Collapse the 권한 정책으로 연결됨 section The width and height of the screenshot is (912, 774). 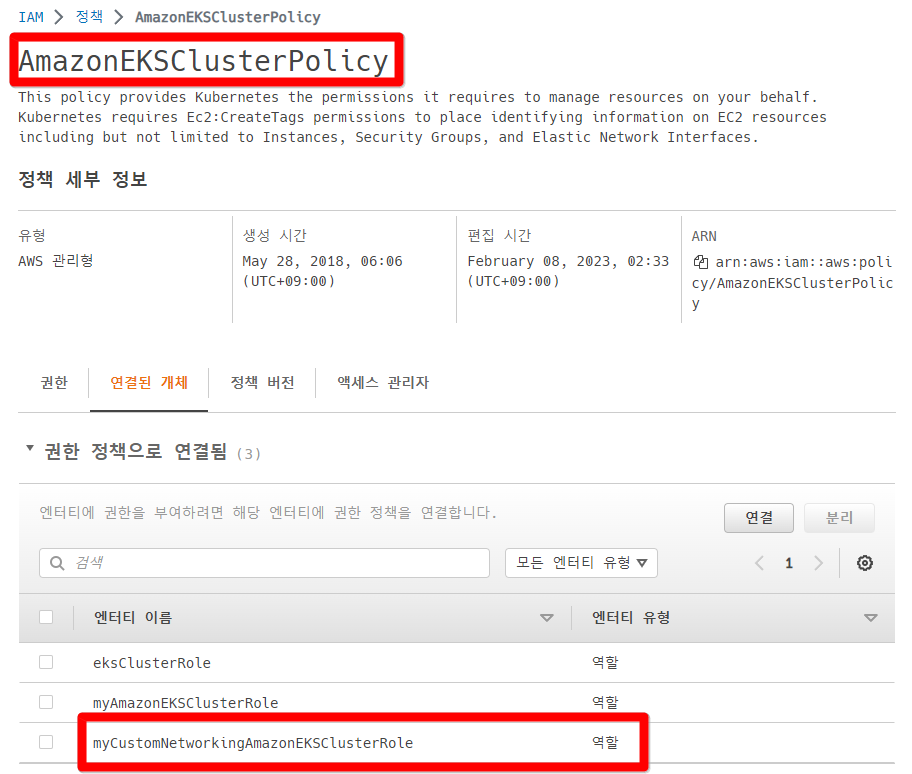tap(30, 448)
